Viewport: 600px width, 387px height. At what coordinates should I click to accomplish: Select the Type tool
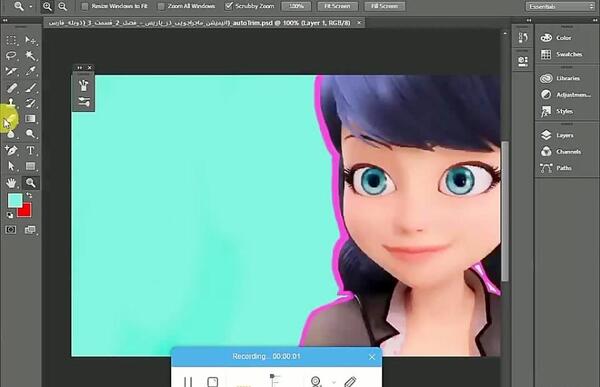pyautogui.click(x=30, y=150)
